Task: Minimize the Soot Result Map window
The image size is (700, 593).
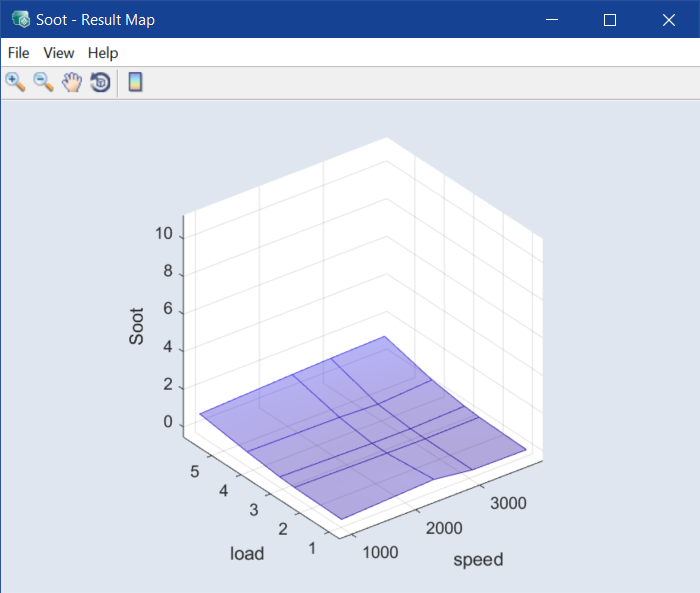Action: click(x=551, y=19)
